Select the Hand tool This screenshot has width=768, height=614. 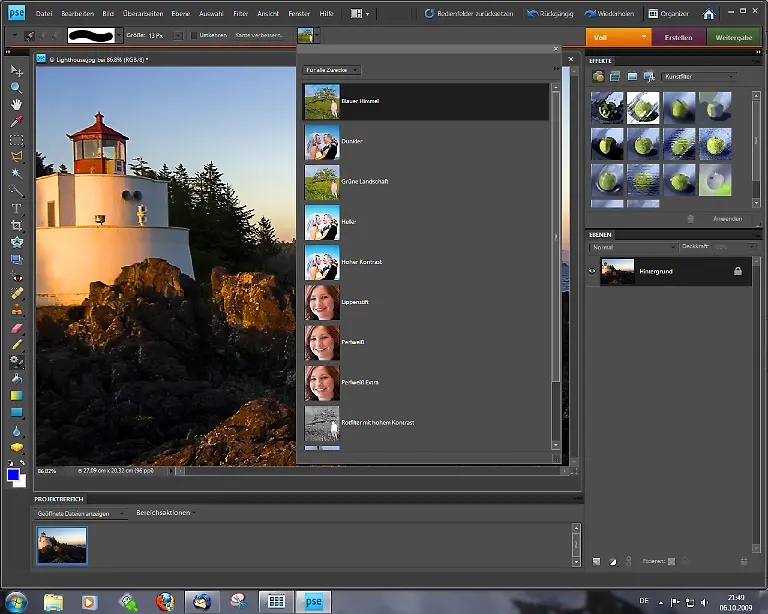point(16,105)
